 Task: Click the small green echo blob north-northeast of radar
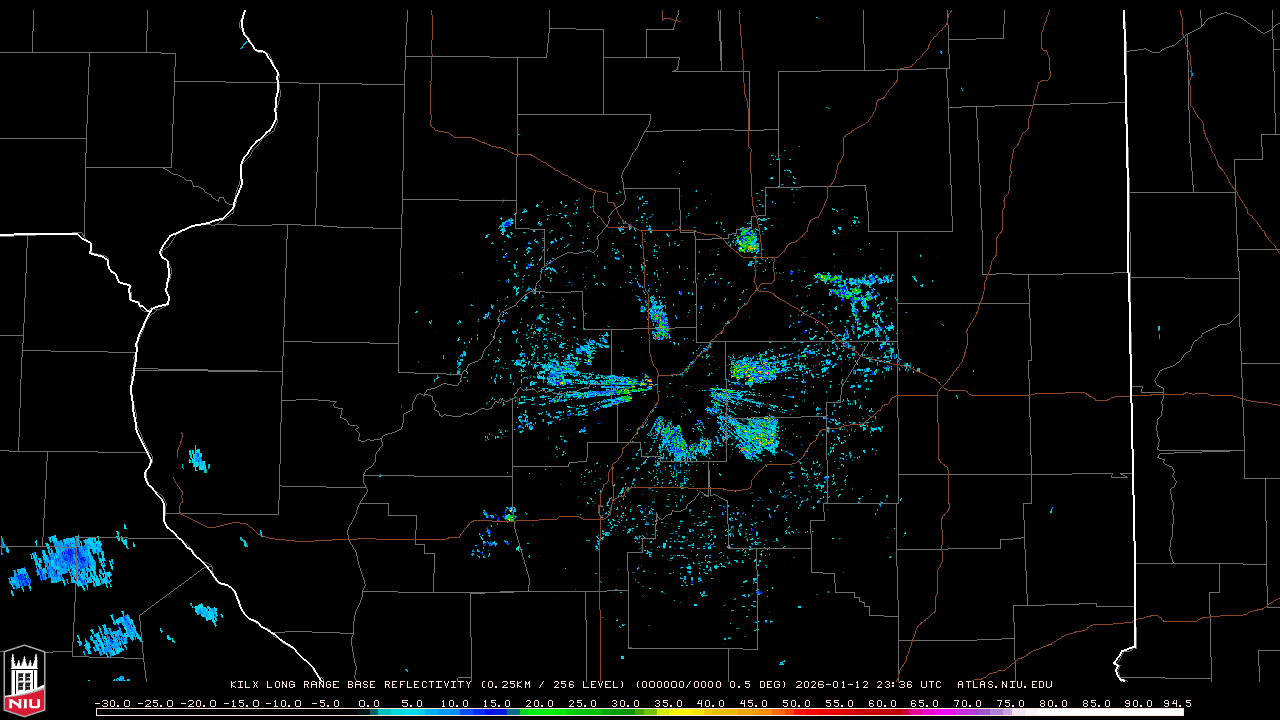[x=747, y=240]
